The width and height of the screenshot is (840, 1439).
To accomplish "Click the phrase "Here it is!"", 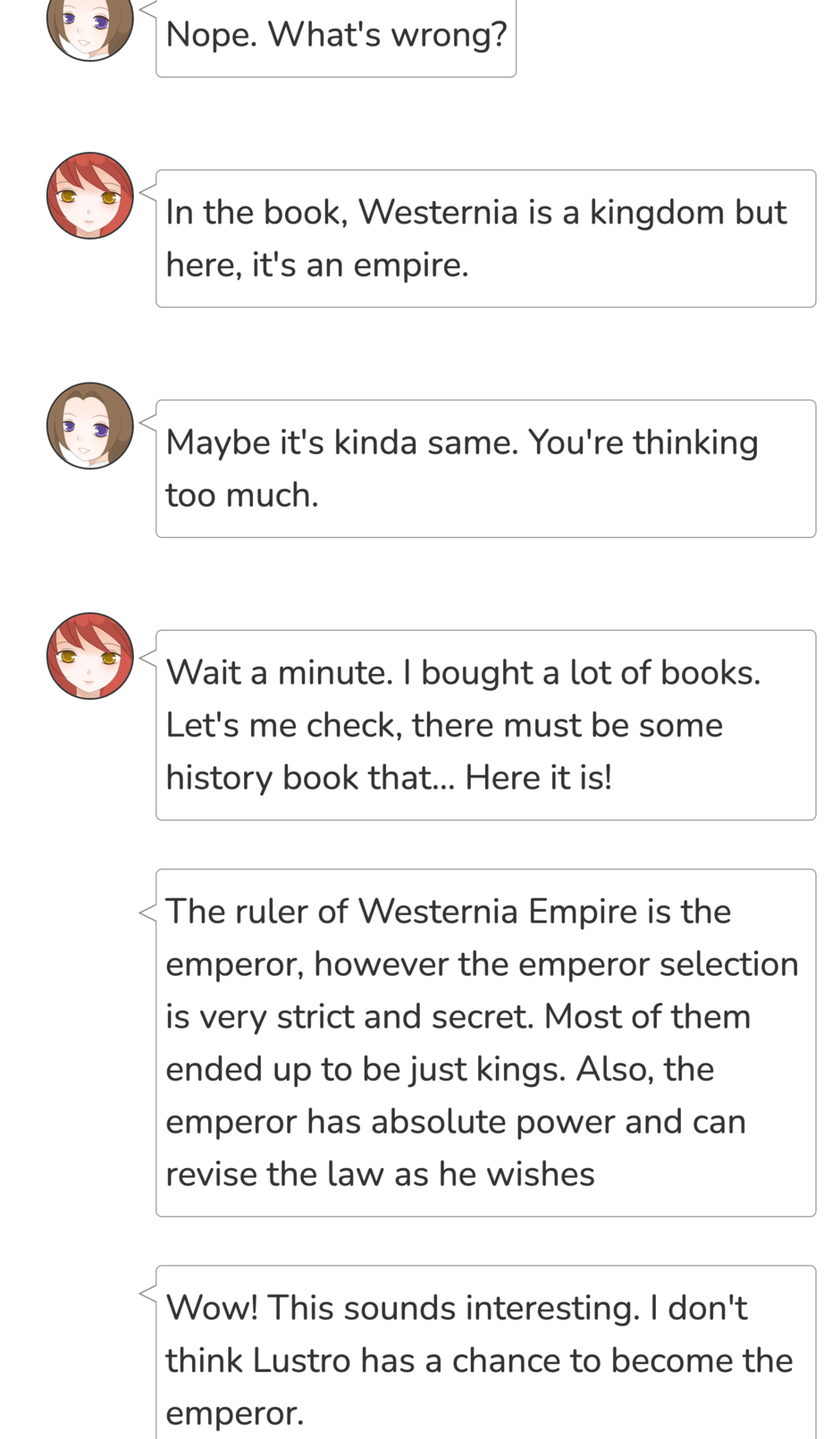I will 538,778.
